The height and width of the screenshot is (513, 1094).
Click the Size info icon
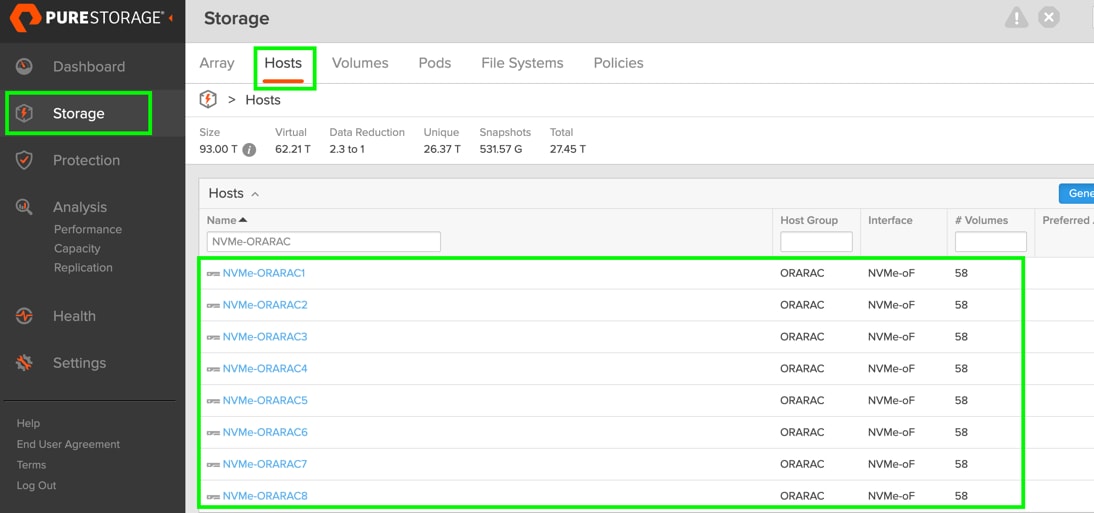tap(249, 149)
